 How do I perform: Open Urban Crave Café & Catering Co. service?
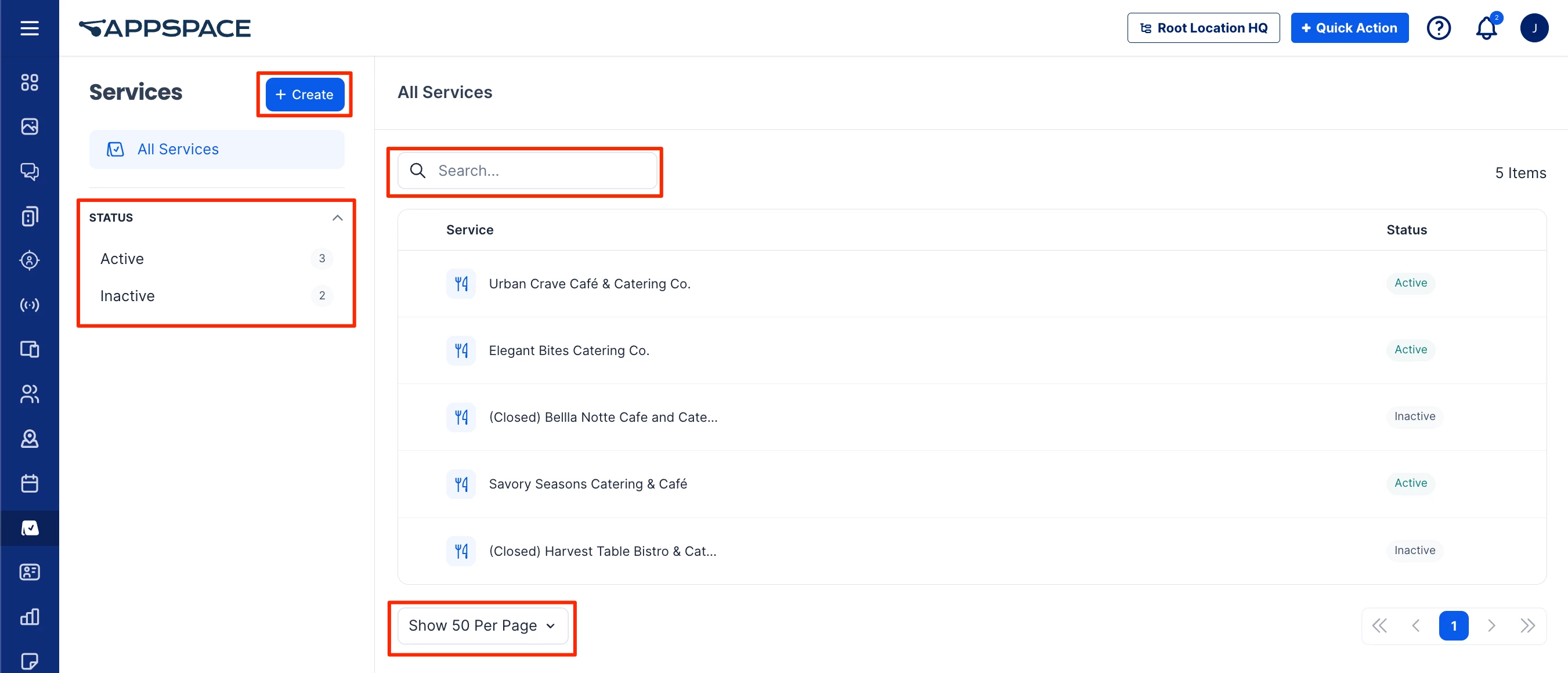(x=588, y=284)
